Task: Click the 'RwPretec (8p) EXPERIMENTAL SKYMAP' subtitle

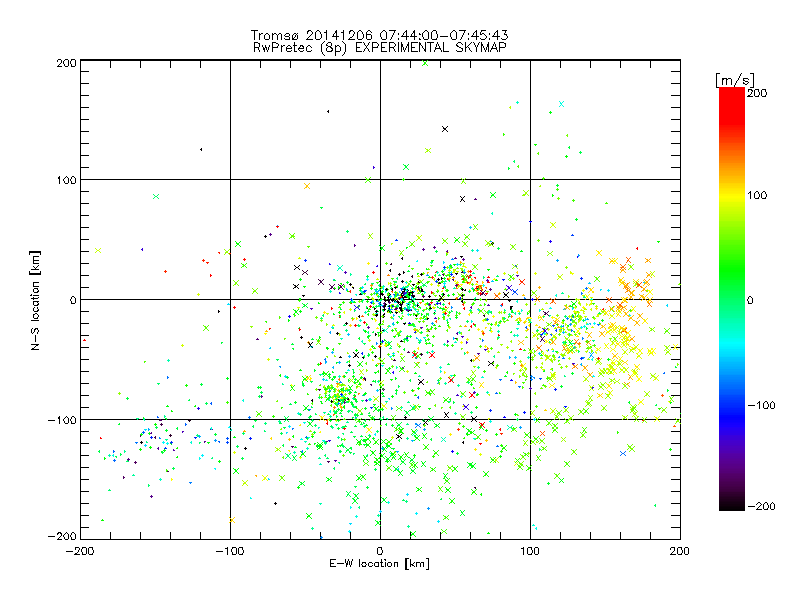Action: point(379,47)
